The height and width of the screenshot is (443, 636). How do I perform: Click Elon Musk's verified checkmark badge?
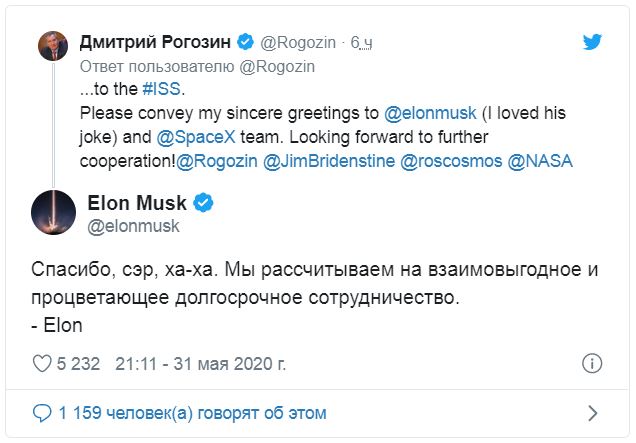click(x=203, y=203)
